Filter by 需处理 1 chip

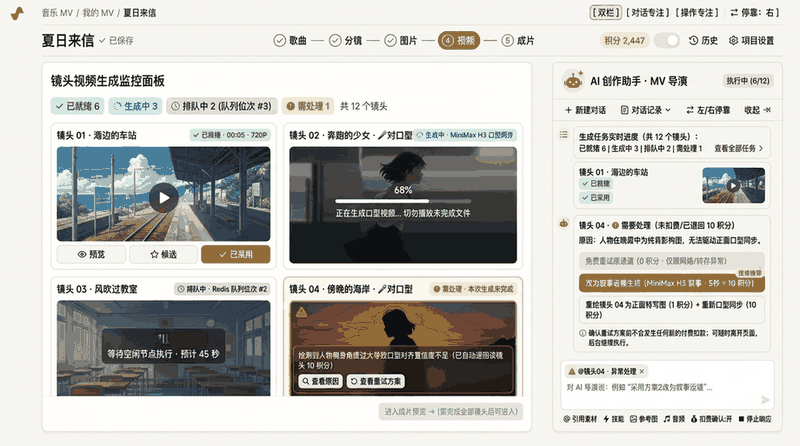click(x=308, y=106)
